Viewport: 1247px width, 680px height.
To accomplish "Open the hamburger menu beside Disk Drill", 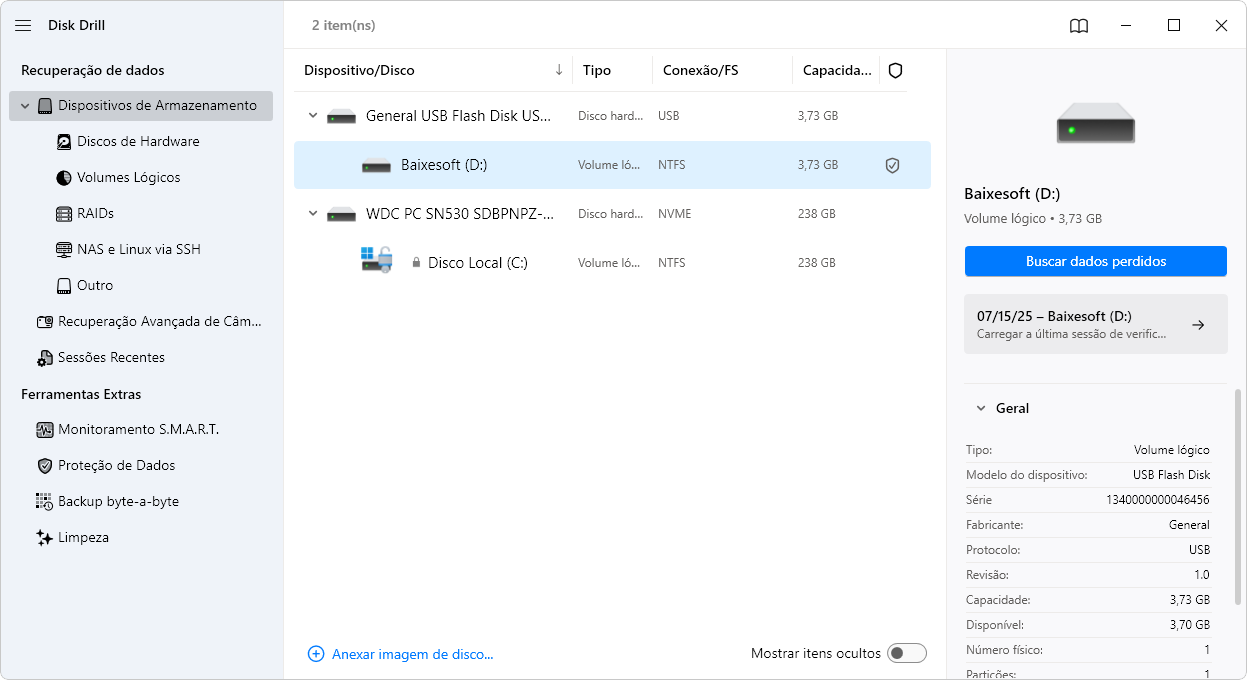I will click(x=24, y=25).
